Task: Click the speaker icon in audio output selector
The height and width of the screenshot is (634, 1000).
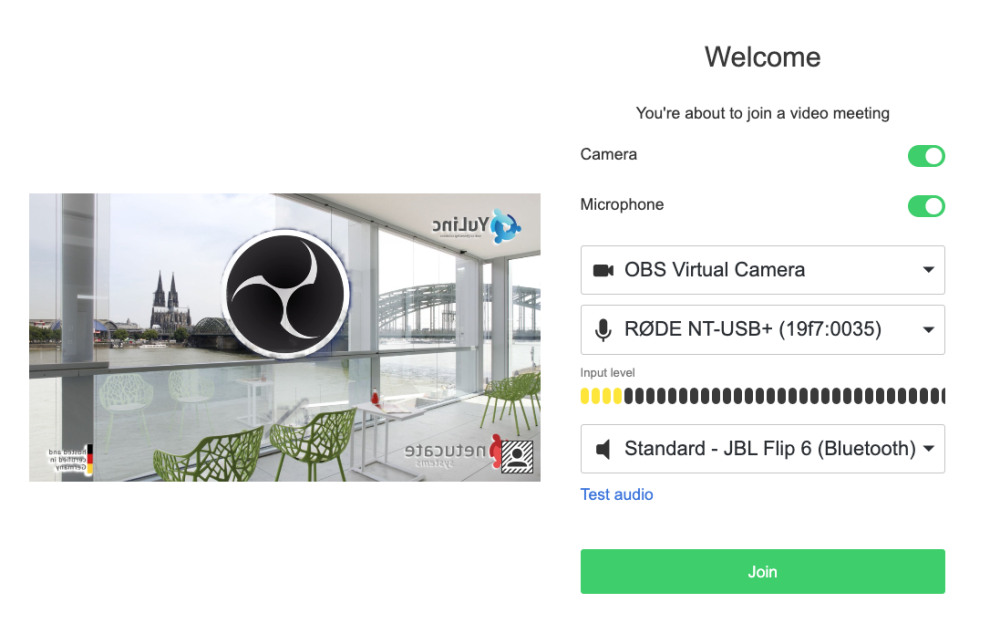Action: [603, 449]
